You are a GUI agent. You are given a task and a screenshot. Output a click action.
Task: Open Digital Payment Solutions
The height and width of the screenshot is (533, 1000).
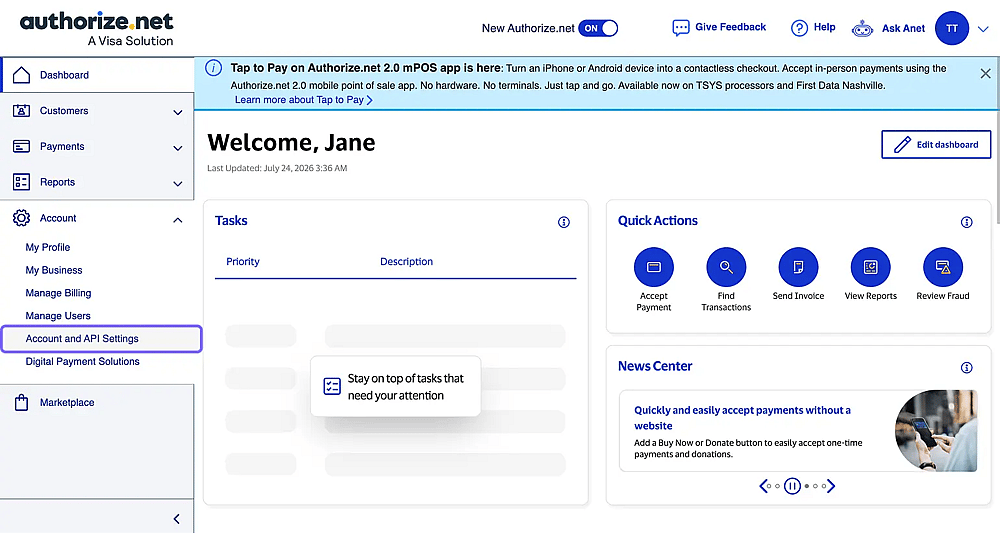[82, 361]
